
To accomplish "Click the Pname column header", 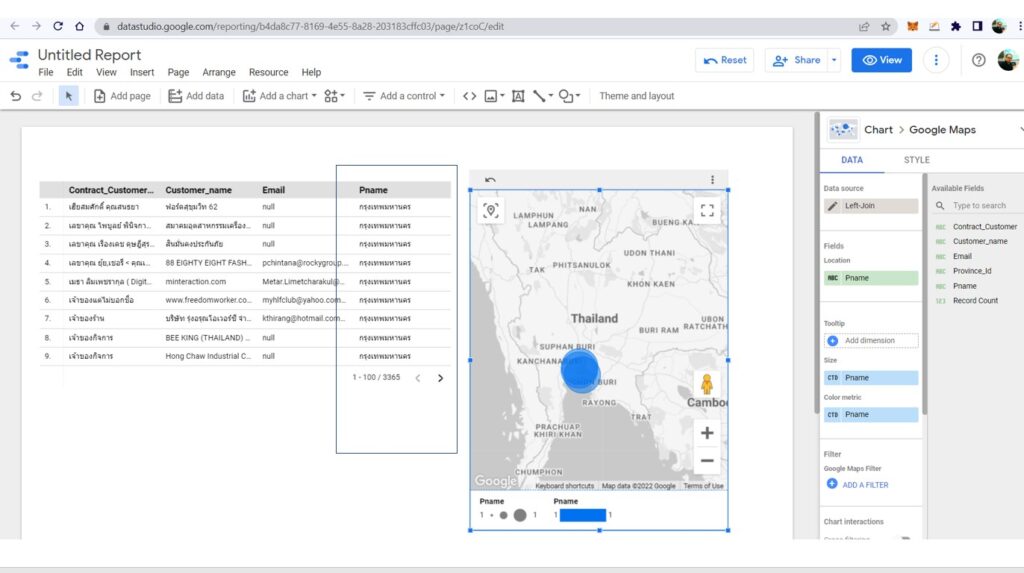I will (374, 190).
